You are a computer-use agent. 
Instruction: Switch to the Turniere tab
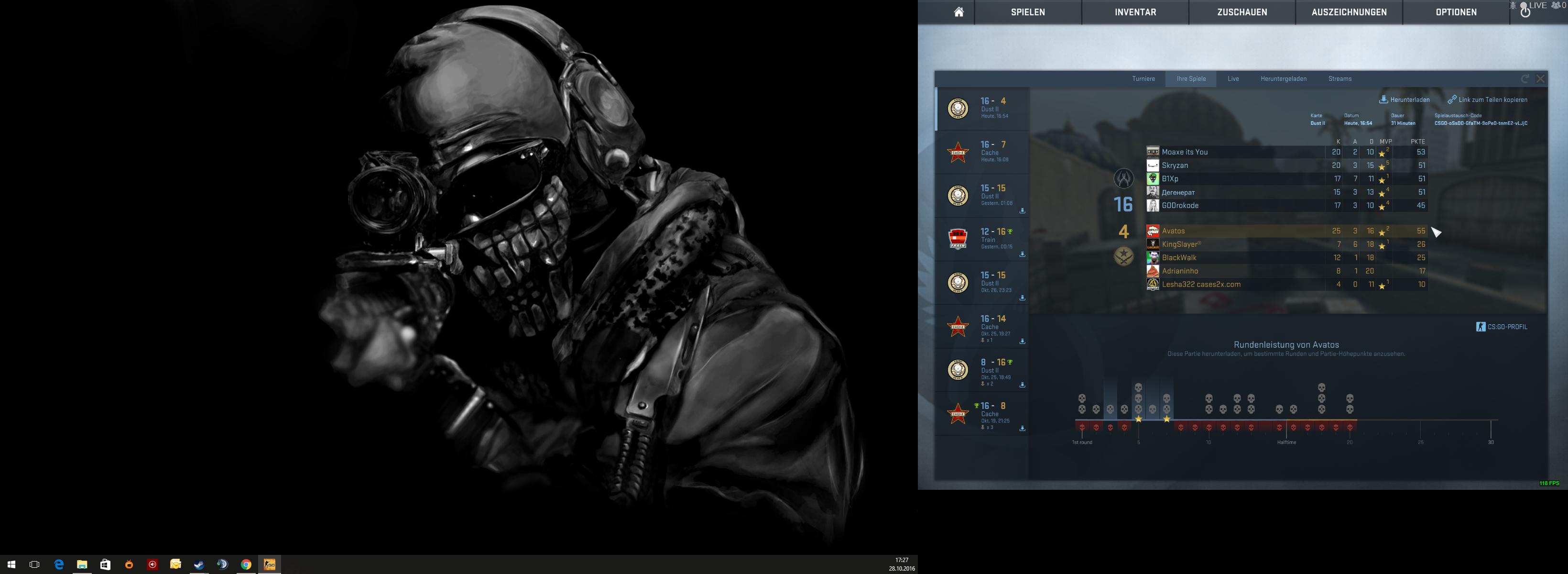[x=1143, y=78]
